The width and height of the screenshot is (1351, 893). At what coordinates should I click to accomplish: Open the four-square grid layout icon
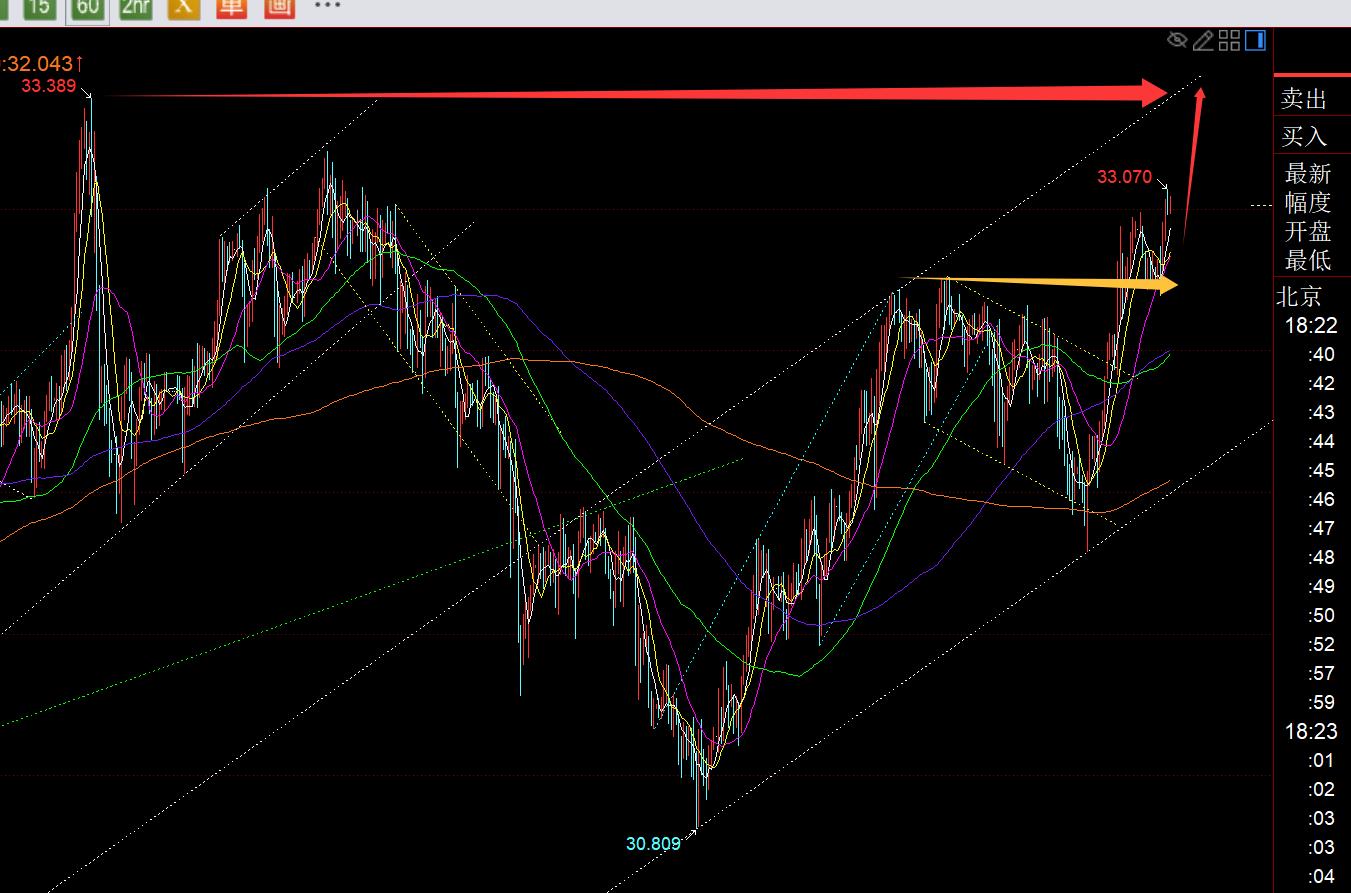coord(1229,40)
